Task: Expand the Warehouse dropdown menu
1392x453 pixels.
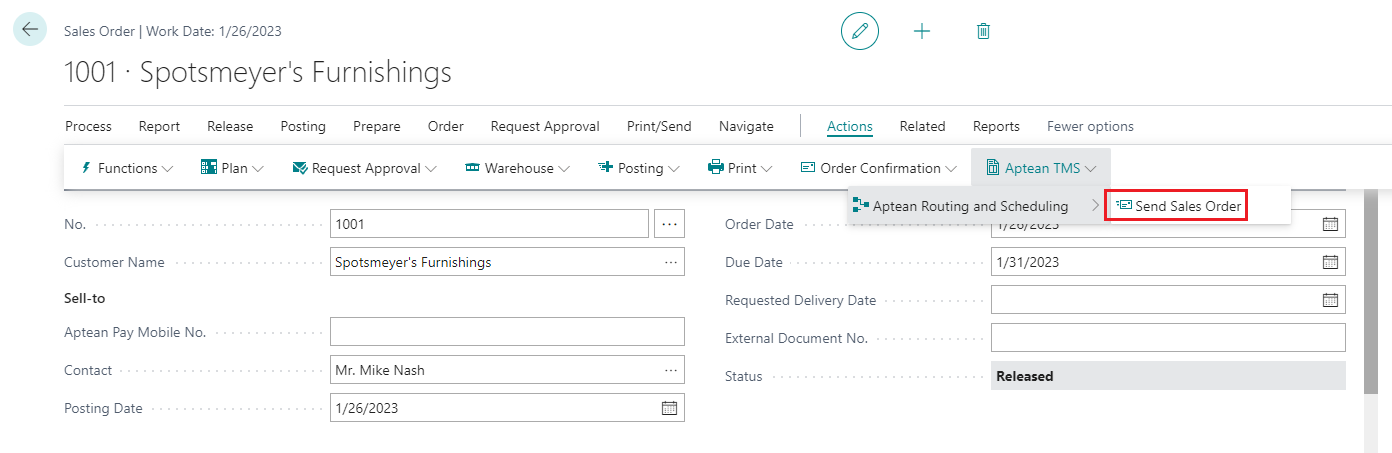Action: tap(517, 168)
